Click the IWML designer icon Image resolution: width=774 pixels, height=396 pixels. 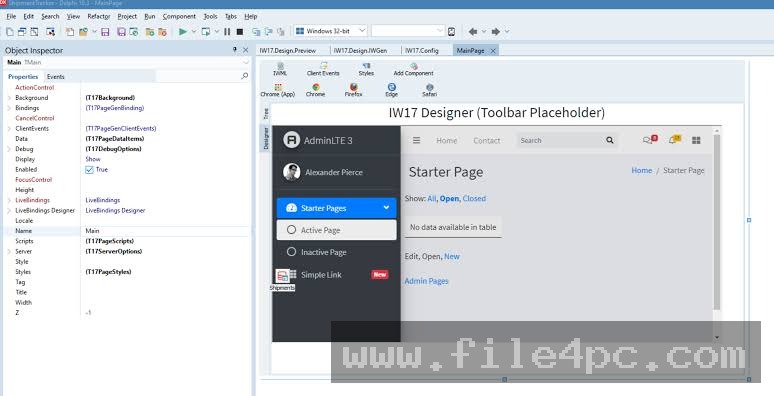tap(280, 69)
